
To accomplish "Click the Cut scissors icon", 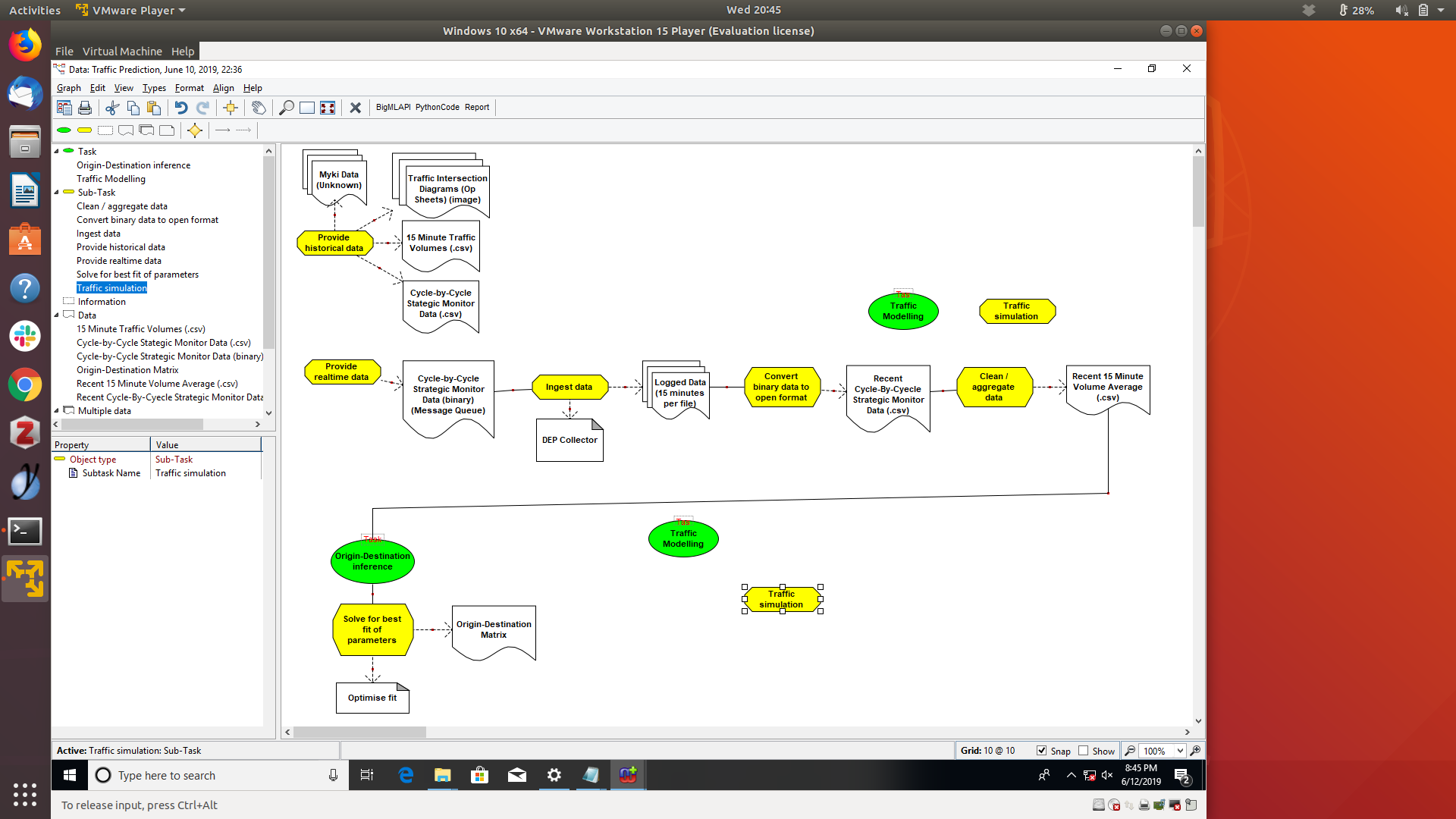I will 112,108.
